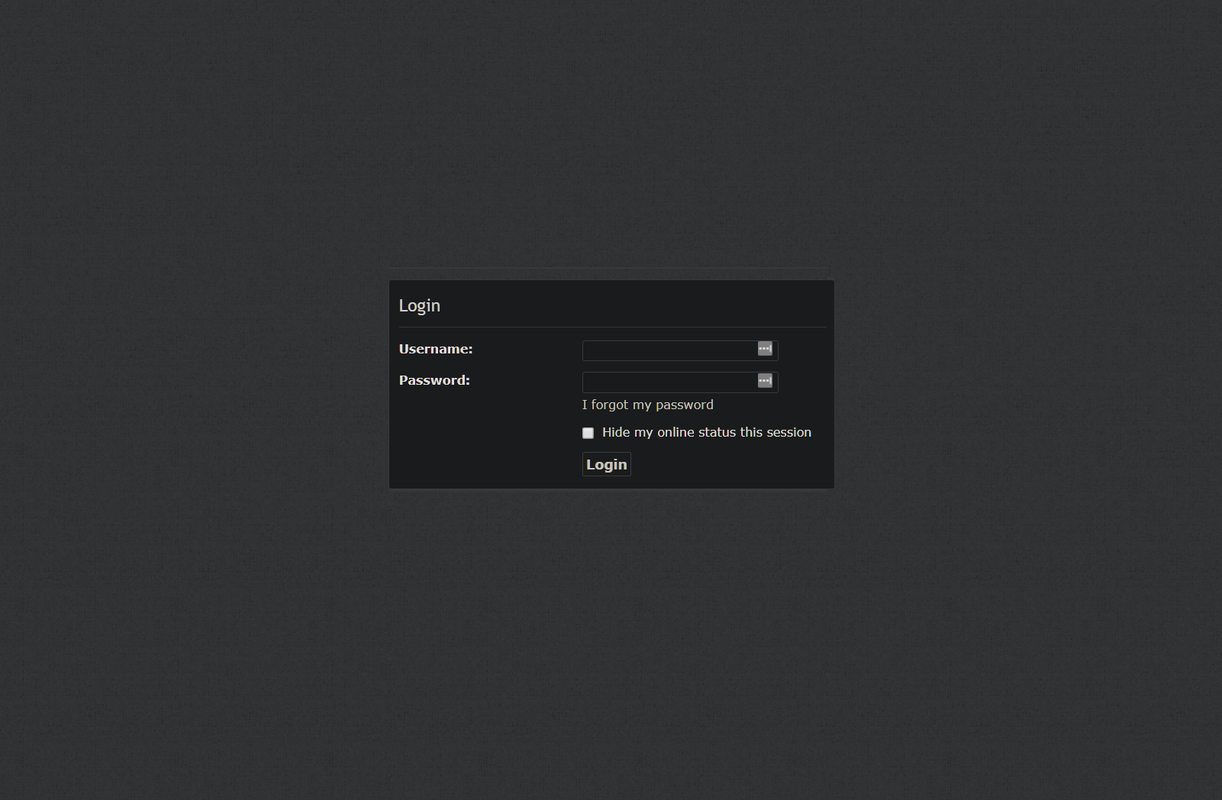Screen dimensions: 1222x800
Task: Click the Password: label
Action: tap(435, 380)
